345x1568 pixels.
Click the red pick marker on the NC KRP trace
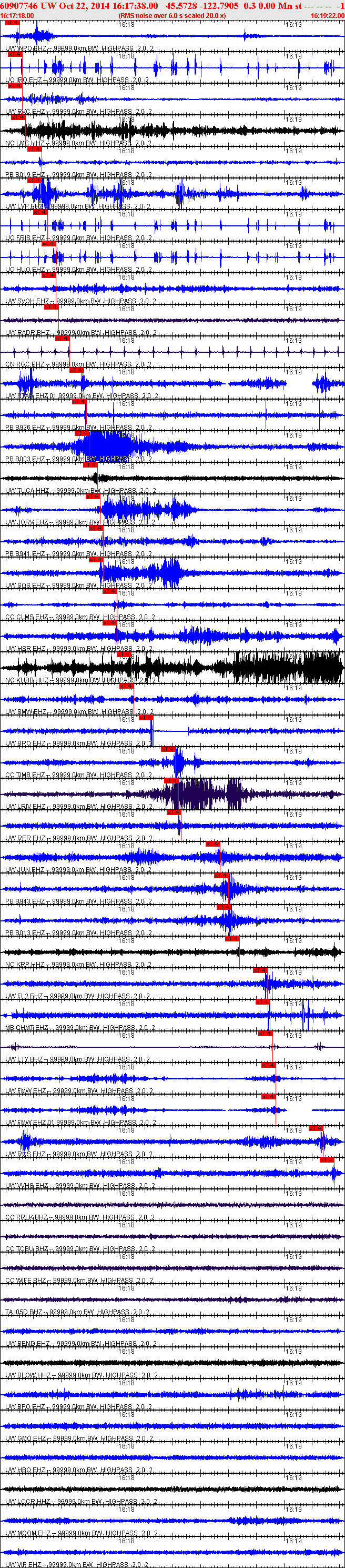(x=232, y=939)
